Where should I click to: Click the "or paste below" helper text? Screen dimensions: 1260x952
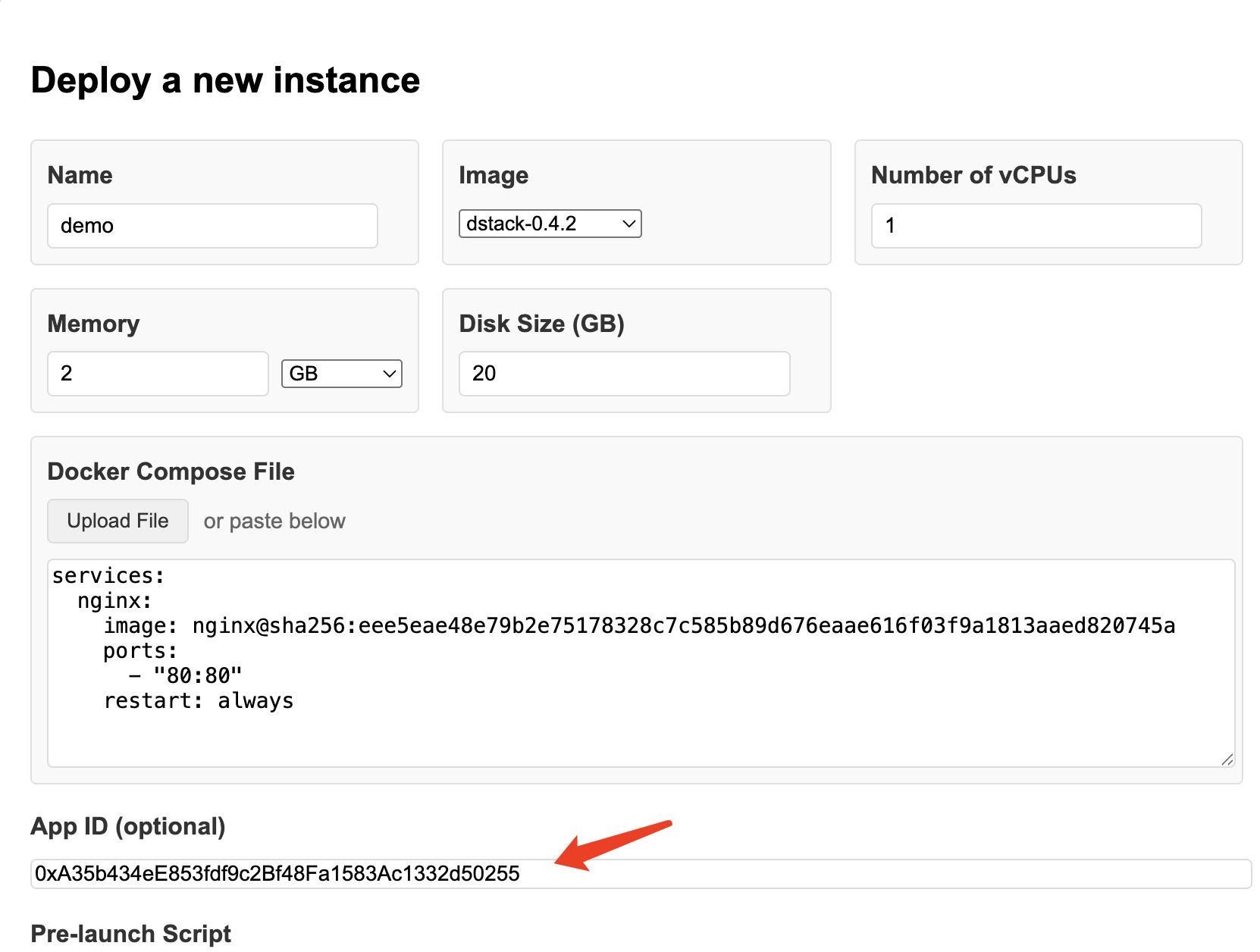(274, 521)
